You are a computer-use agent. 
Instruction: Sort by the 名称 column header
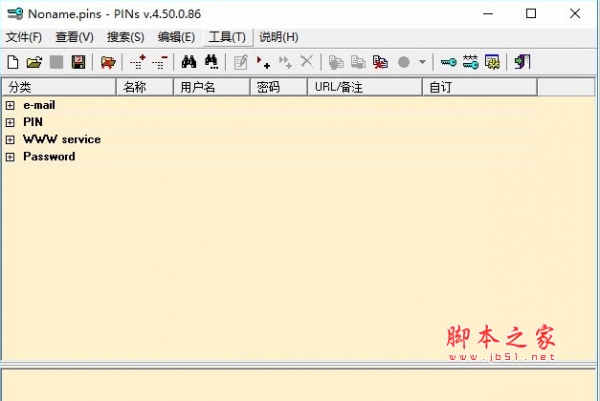[x=145, y=87]
